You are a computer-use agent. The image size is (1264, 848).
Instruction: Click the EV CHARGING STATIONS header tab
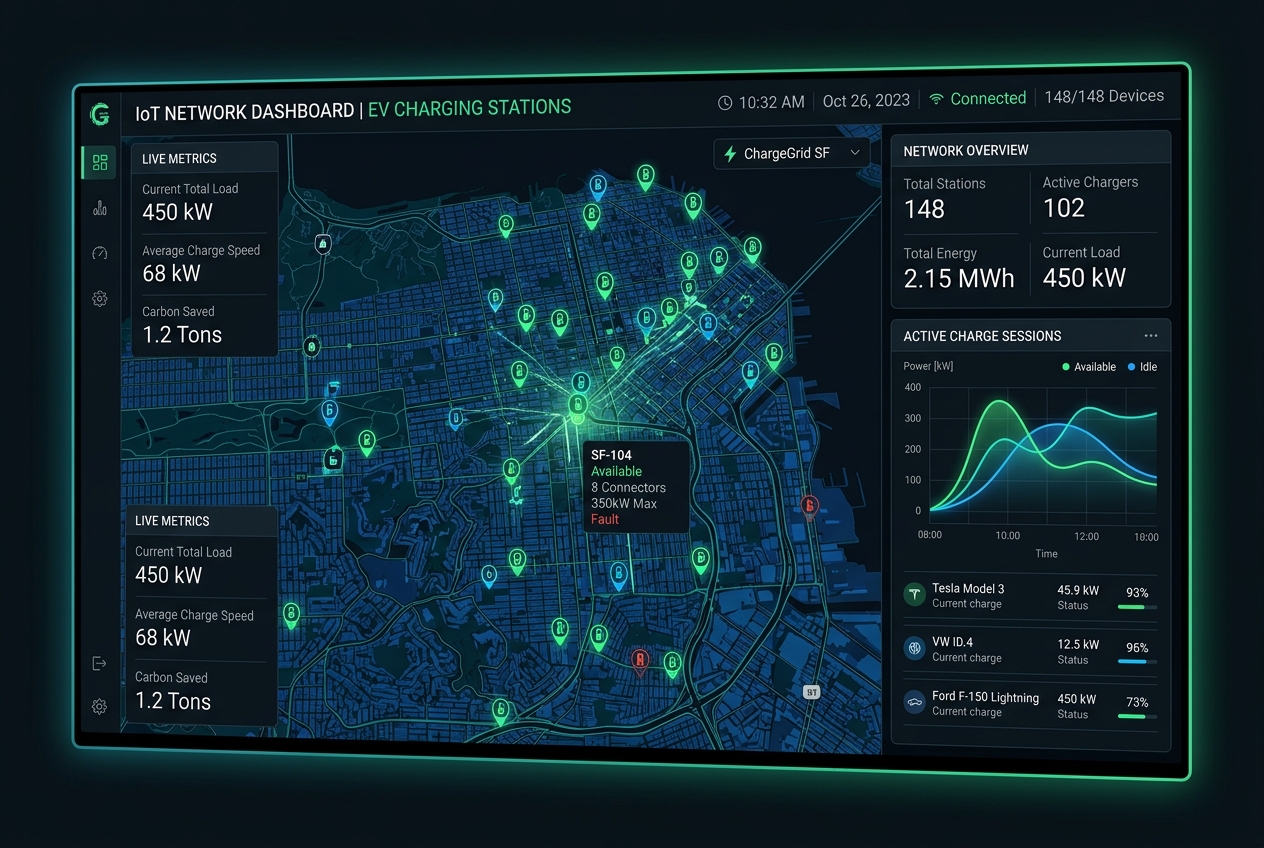[x=470, y=109]
